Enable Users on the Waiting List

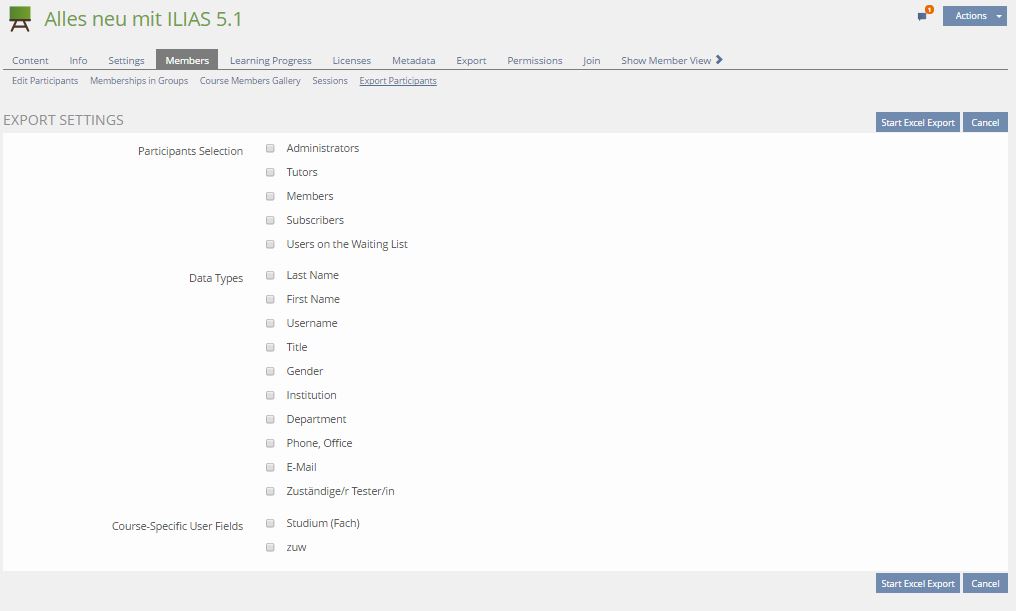(270, 244)
